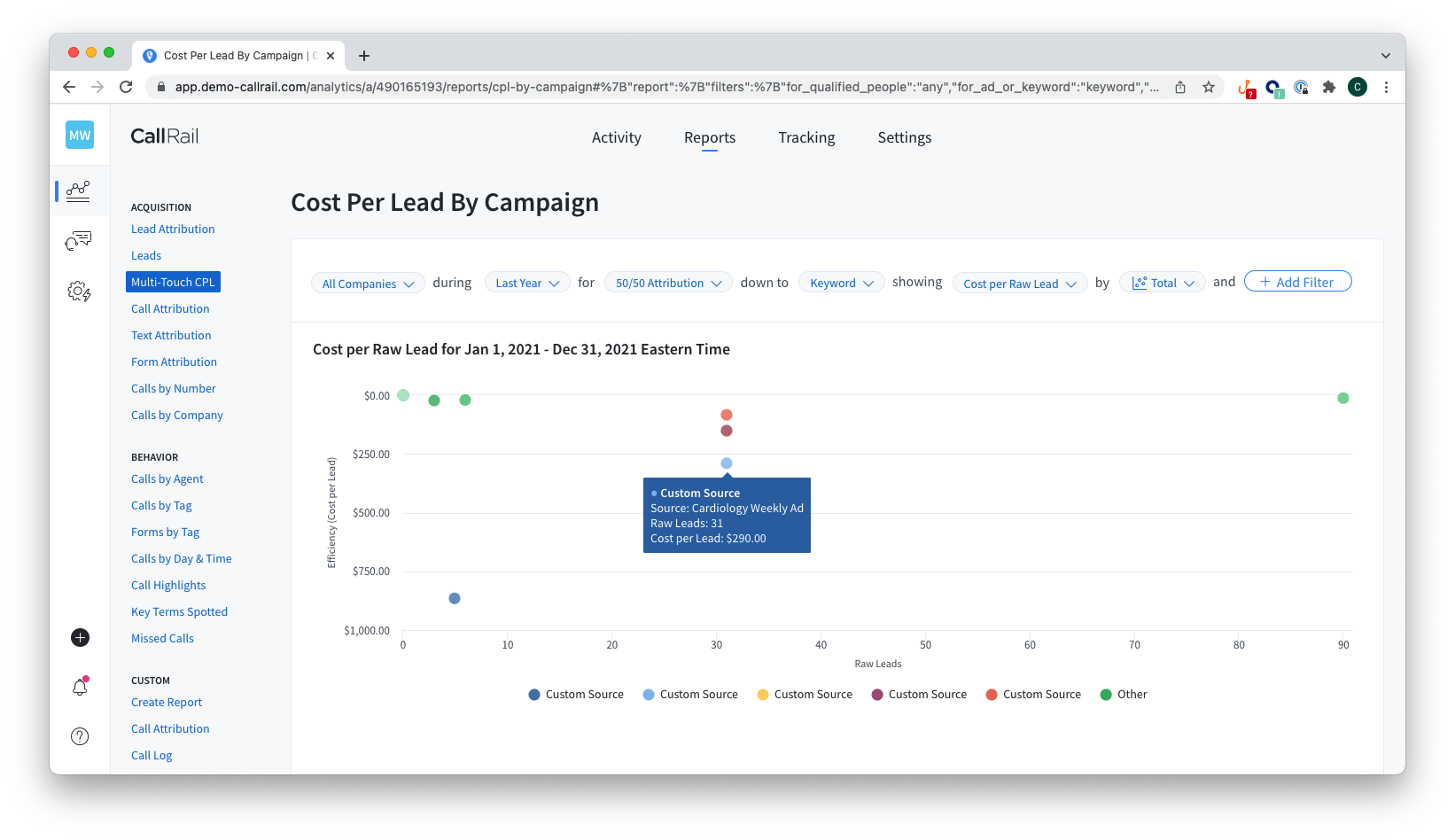1455x840 pixels.
Task: Open the gear settings sidebar icon
Action: pyautogui.click(x=79, y=291)
